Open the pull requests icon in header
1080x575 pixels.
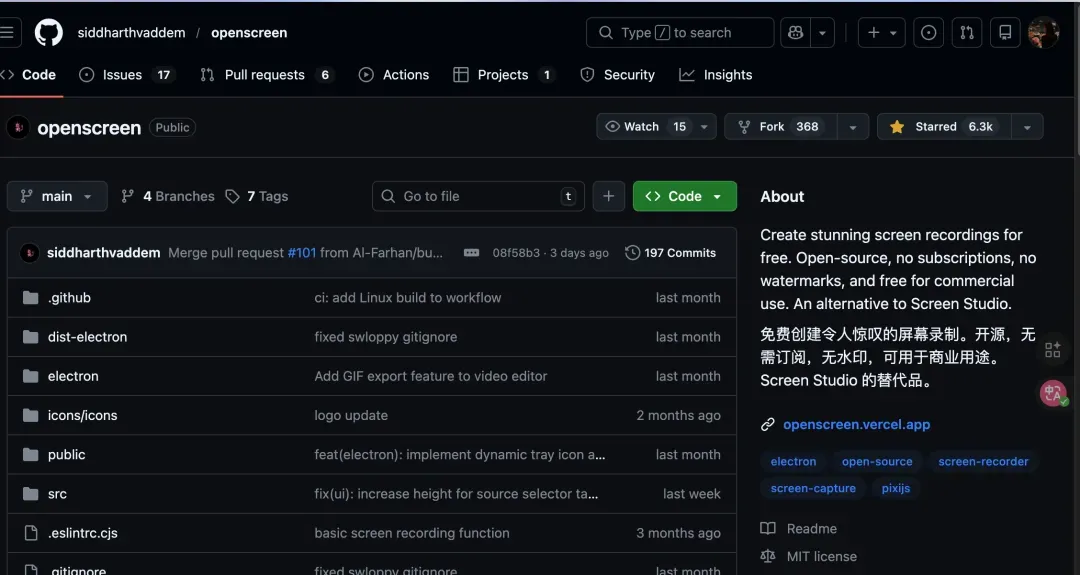pos(967,32)
